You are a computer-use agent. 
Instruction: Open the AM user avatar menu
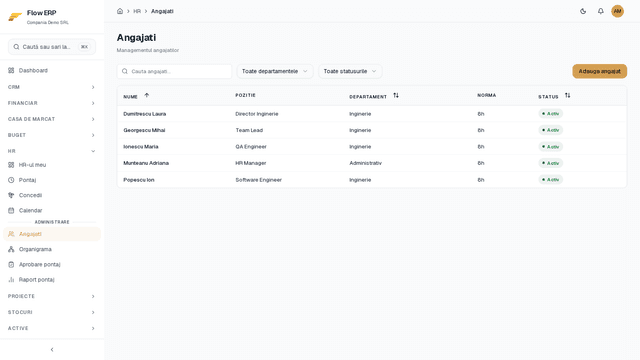pyautogui.click(x=617, y=11)
